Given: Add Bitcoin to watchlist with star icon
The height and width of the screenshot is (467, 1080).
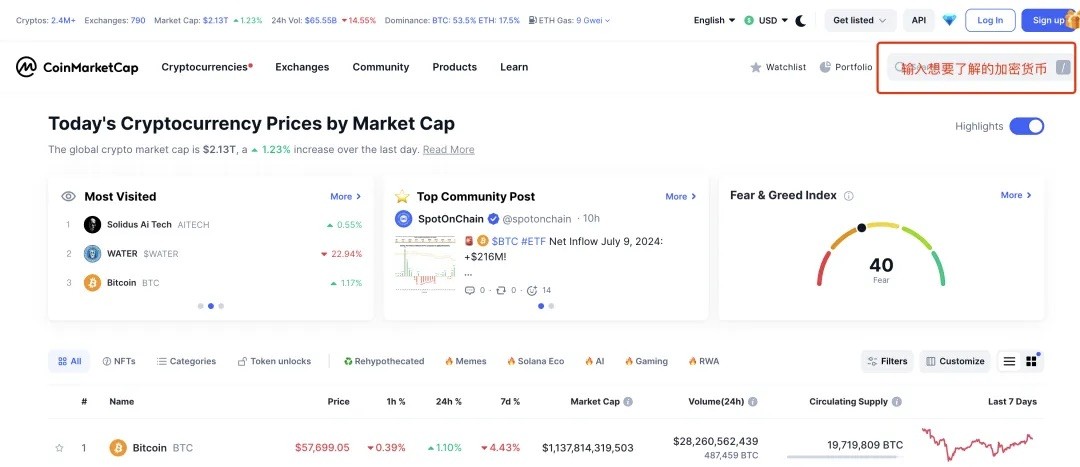Looking at the screenshot, I should [x=59, y=448].
